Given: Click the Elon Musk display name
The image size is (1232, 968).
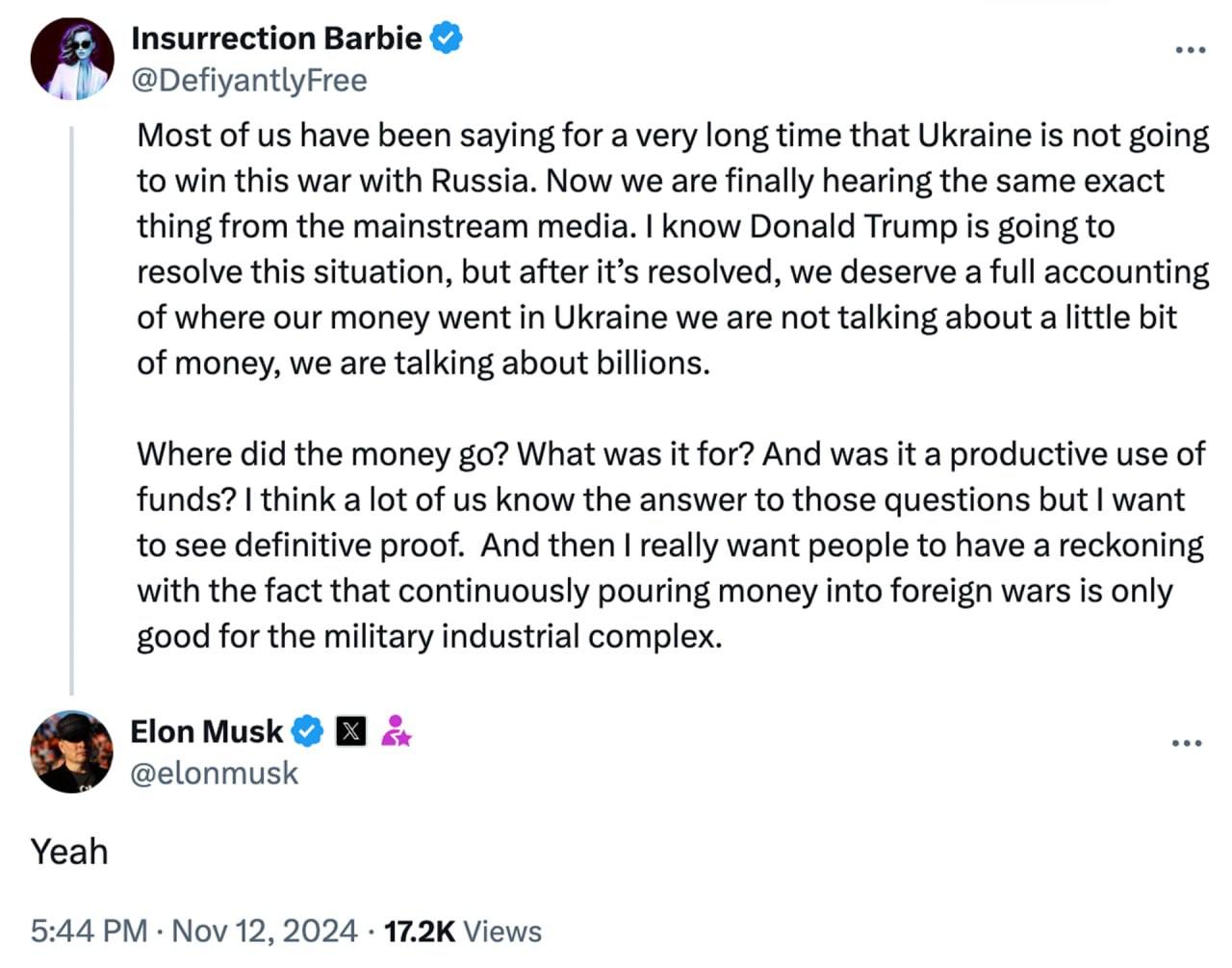Looking at the screenshot, I should [x=206, y=731].
